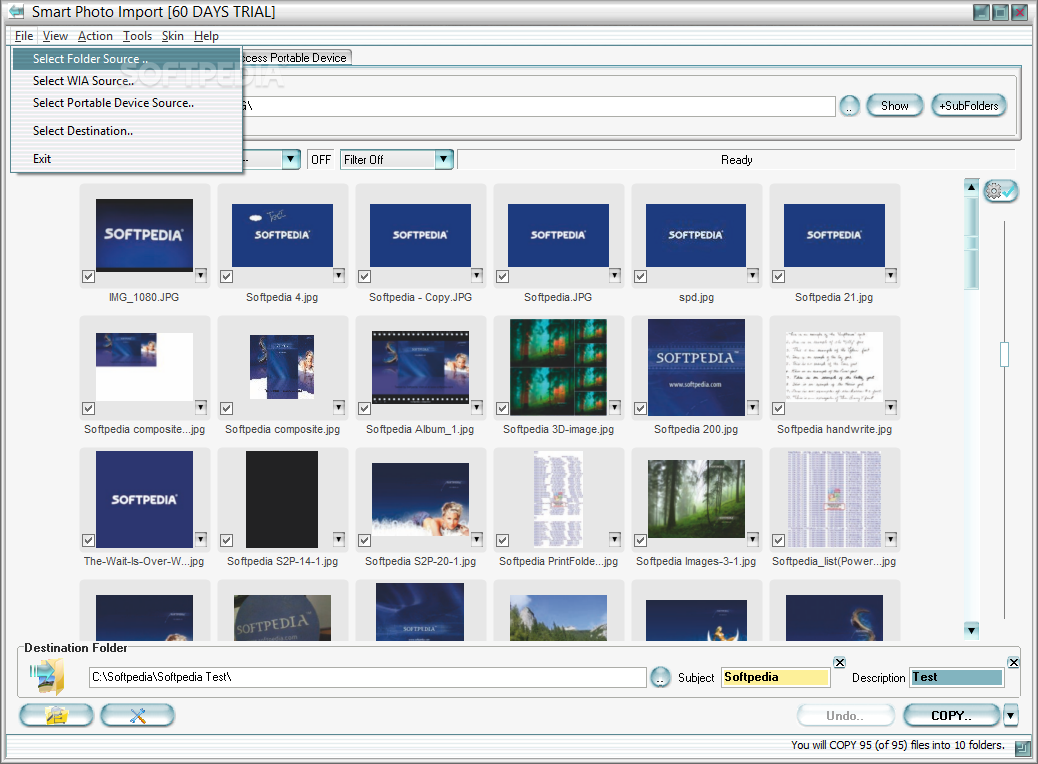Screen dimensions: 1038x764
Task: Click the destination folder path field
Action: pos(367,677)
